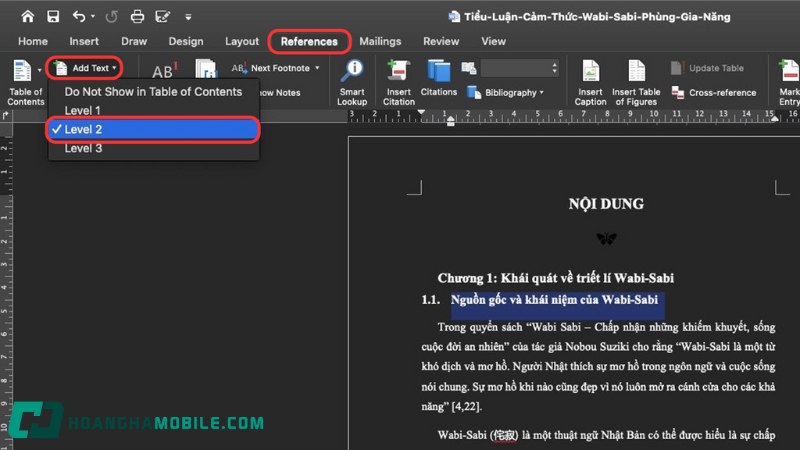
Task: Click the highlighted heading Nguồn gốc và khái niệm
Action: (554, 300)
